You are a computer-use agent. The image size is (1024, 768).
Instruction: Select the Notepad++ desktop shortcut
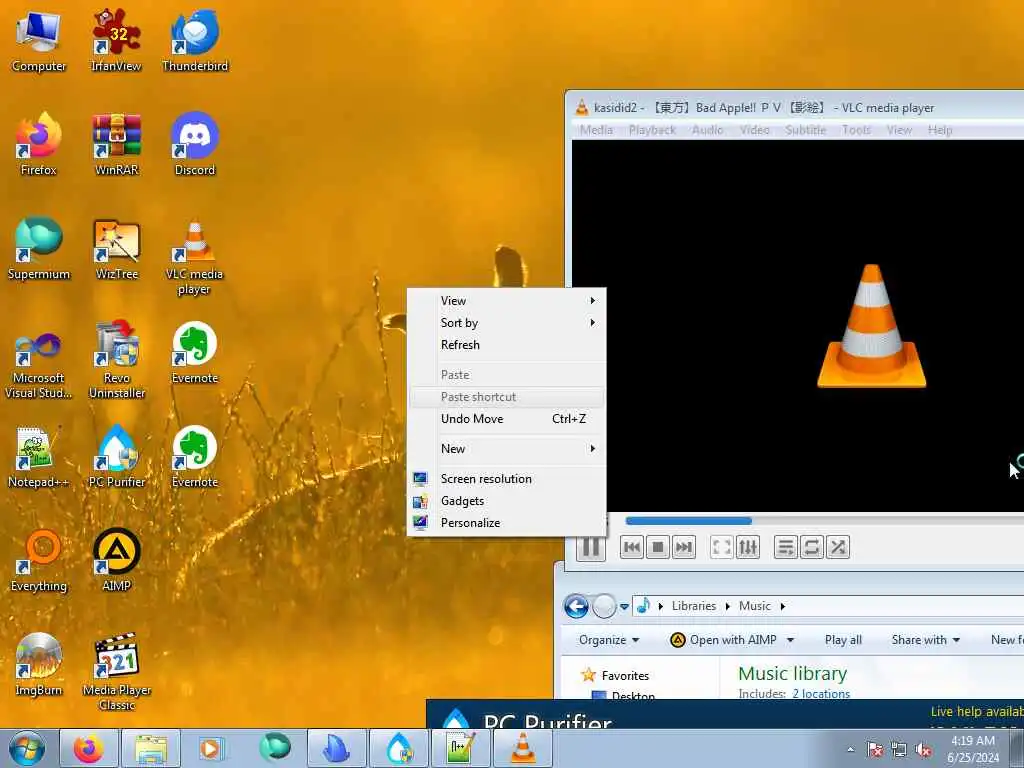click(39, 457)
